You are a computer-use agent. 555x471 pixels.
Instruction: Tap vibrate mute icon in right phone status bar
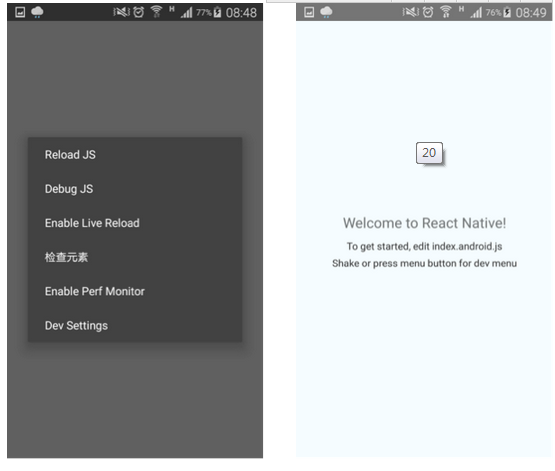point(411,12)
